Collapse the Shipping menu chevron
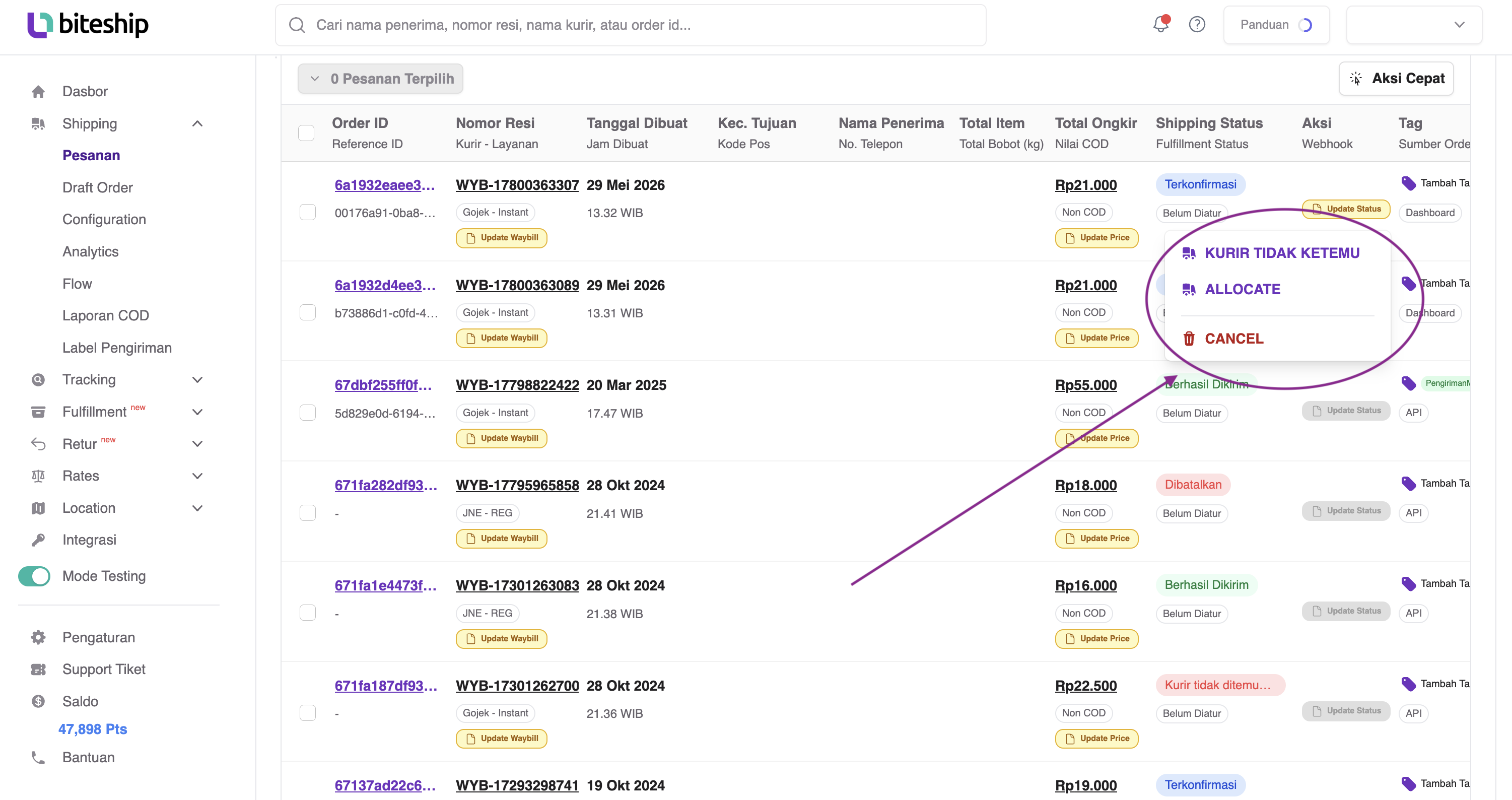This screenshot has width=1512, height=800. click(198, 124)
